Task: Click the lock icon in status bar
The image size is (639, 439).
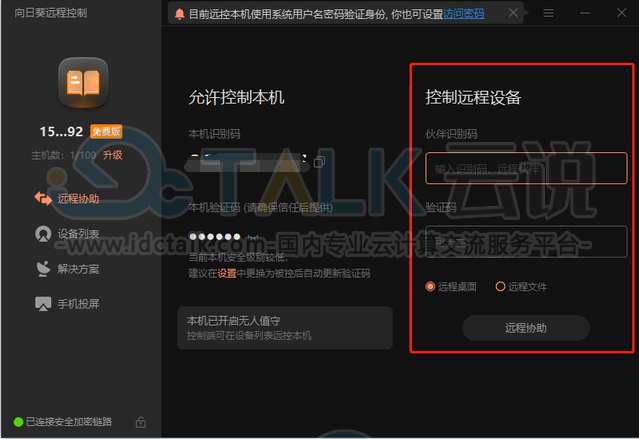Action: pyautogui.click(x=141, y=422)
